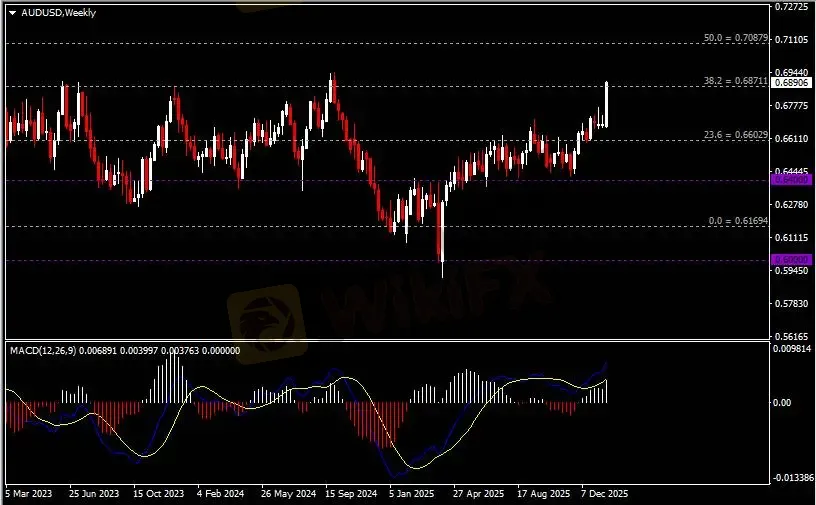Click the 7 Dec 2025 date label

click(x=604, y=494)
